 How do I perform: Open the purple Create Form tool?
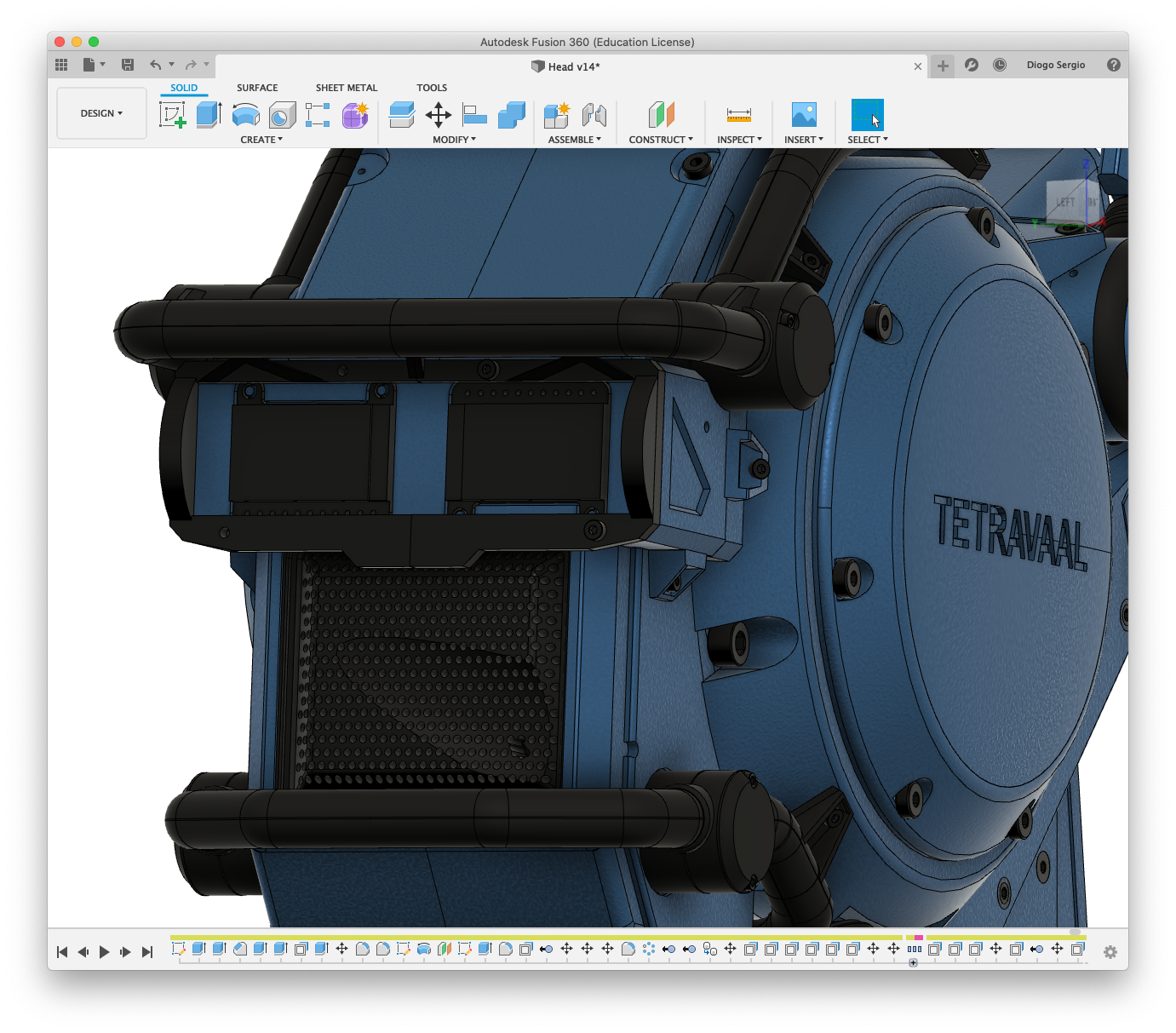pyautogui.click(x=355, y=114)
